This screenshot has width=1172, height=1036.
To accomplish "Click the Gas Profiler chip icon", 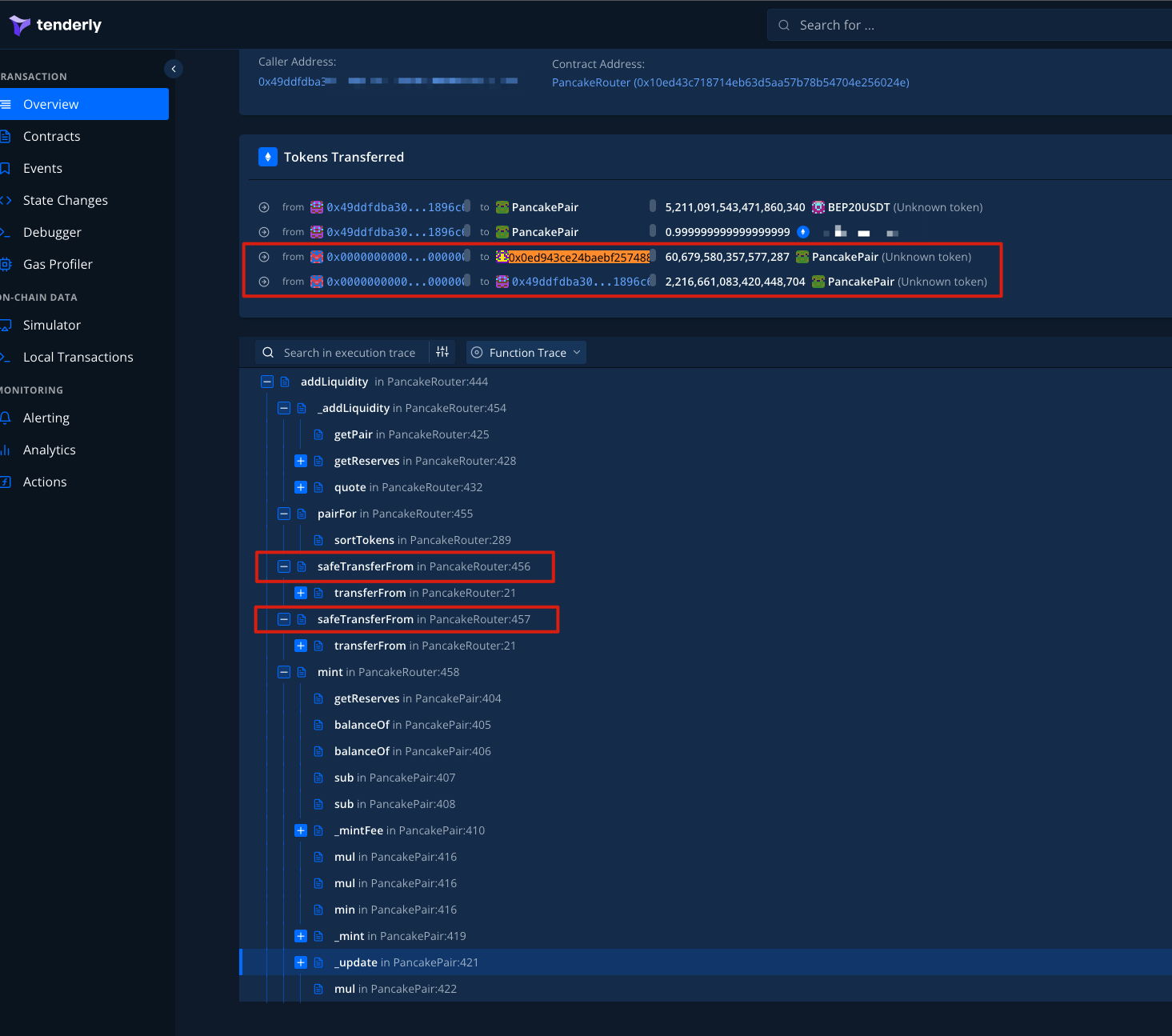I will tap(6, 264).
